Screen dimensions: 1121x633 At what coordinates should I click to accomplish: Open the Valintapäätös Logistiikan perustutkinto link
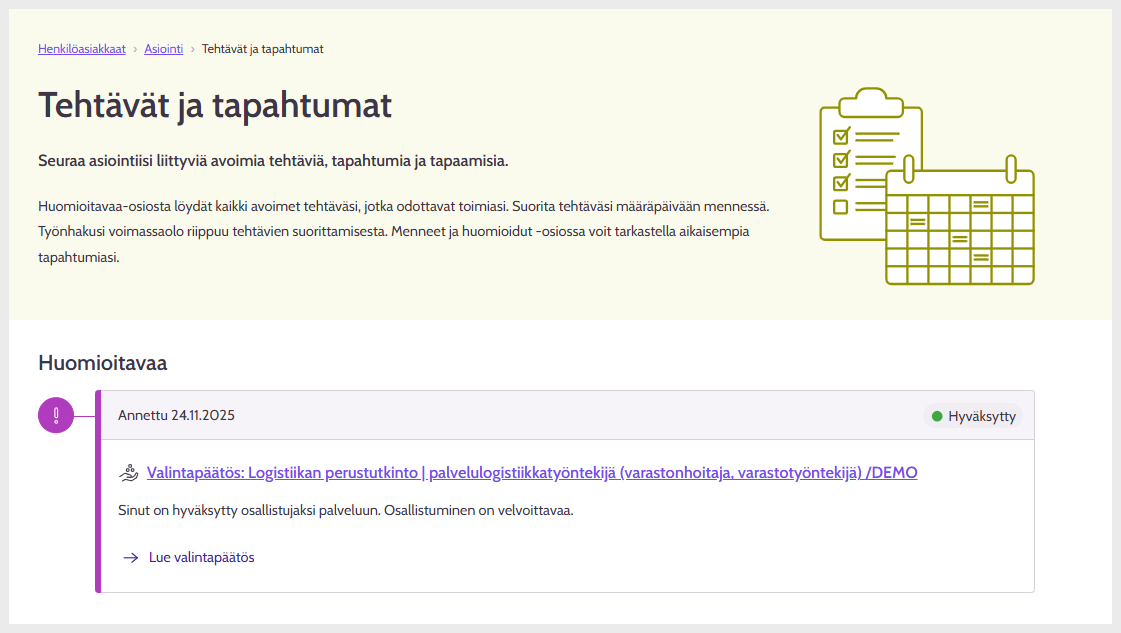point(531,473)
